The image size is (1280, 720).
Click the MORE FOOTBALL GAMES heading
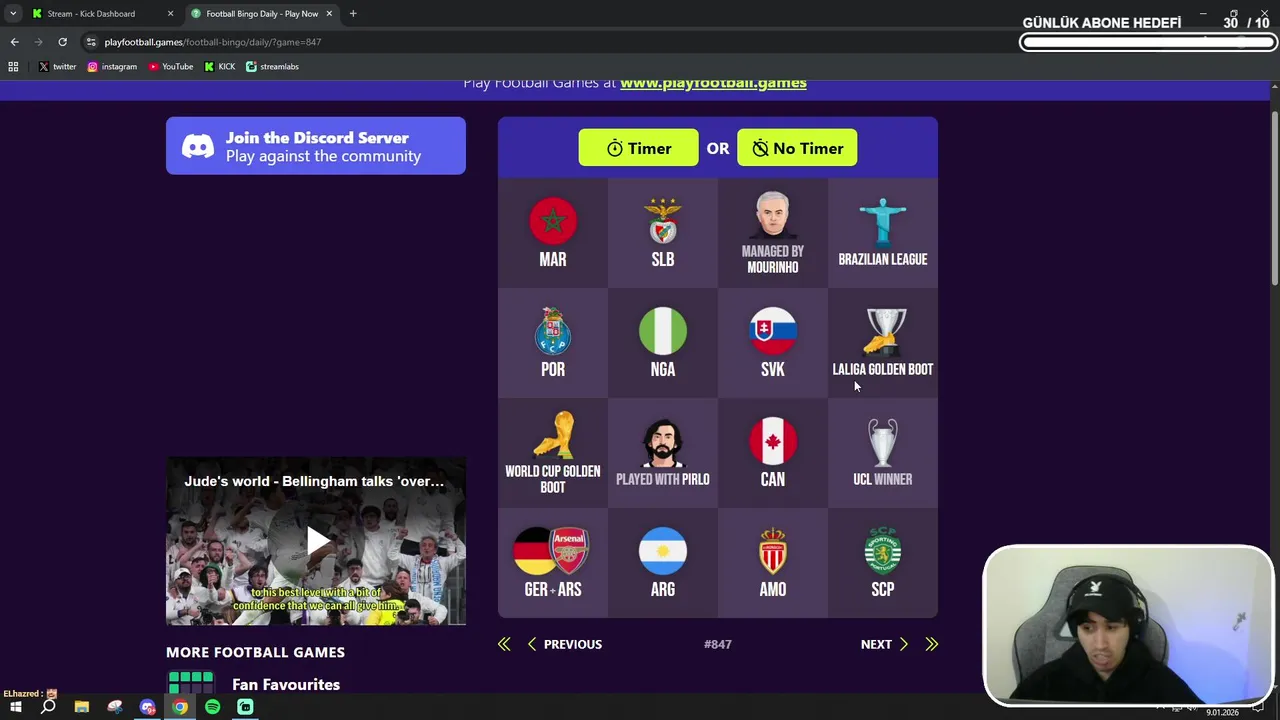pyautogui.click(x=255, y=652)
